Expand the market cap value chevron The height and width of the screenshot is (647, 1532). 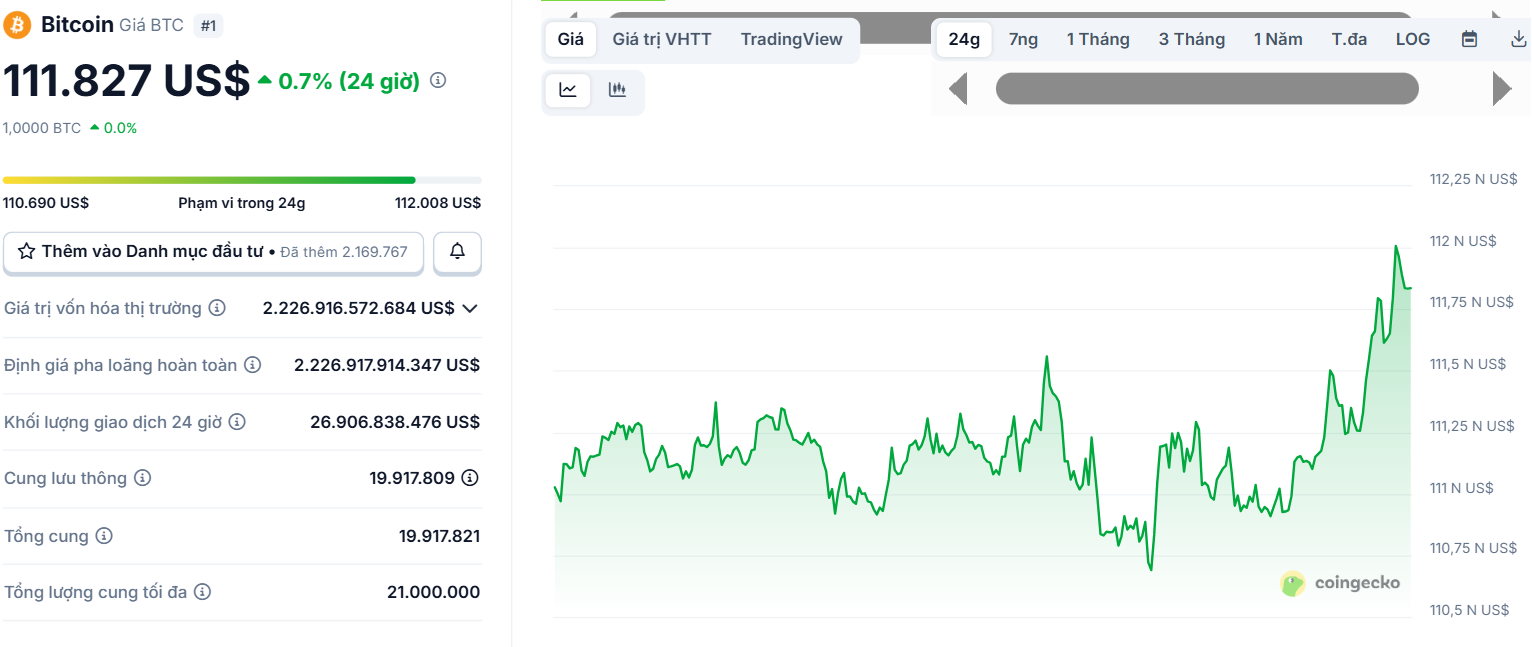pos(470,308)
